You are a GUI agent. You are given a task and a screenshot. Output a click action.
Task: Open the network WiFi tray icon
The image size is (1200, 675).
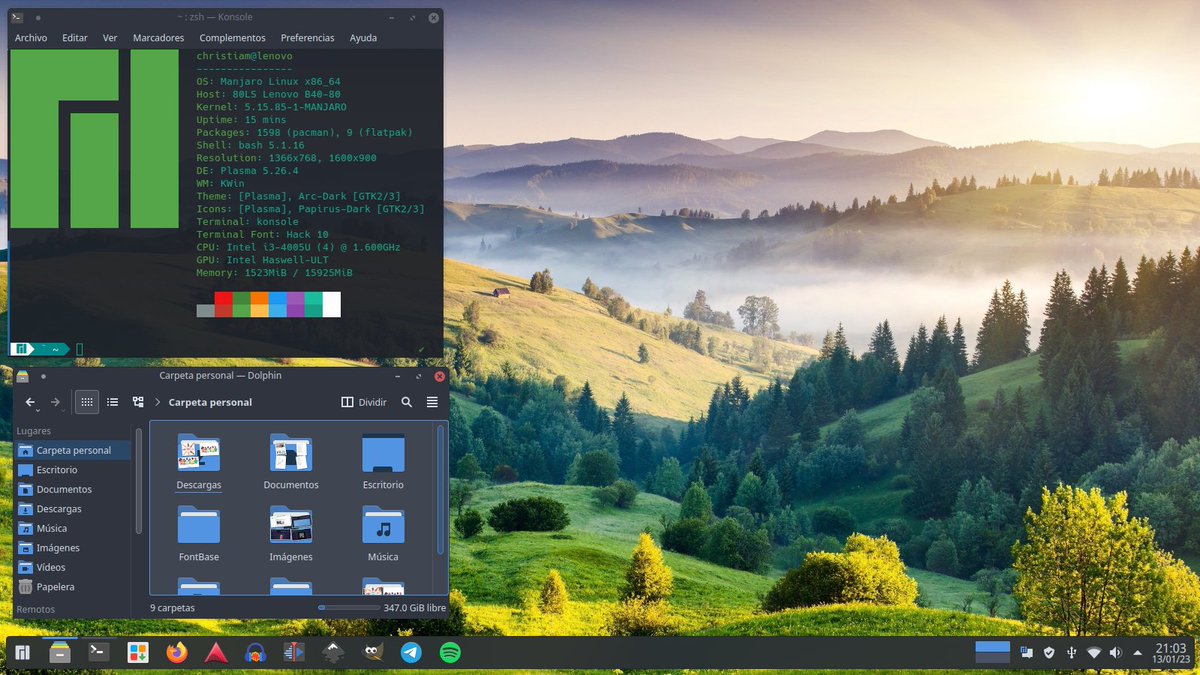pyautogui.click(x=1093, y=651)
